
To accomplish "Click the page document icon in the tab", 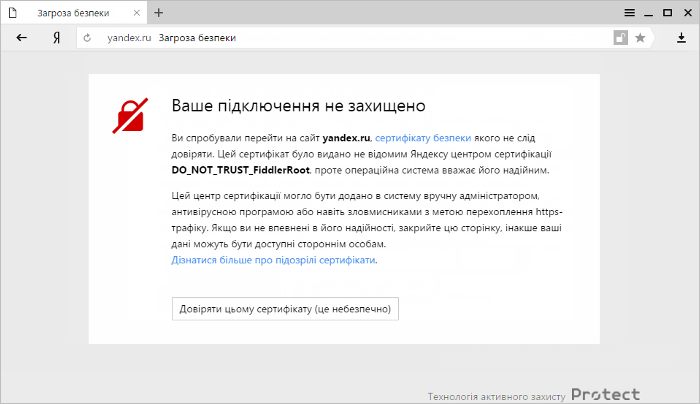I will coord(12,12).
